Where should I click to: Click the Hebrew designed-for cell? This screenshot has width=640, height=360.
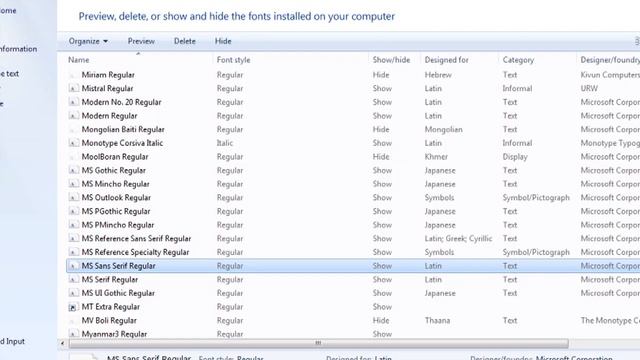(x=438, y=75)
